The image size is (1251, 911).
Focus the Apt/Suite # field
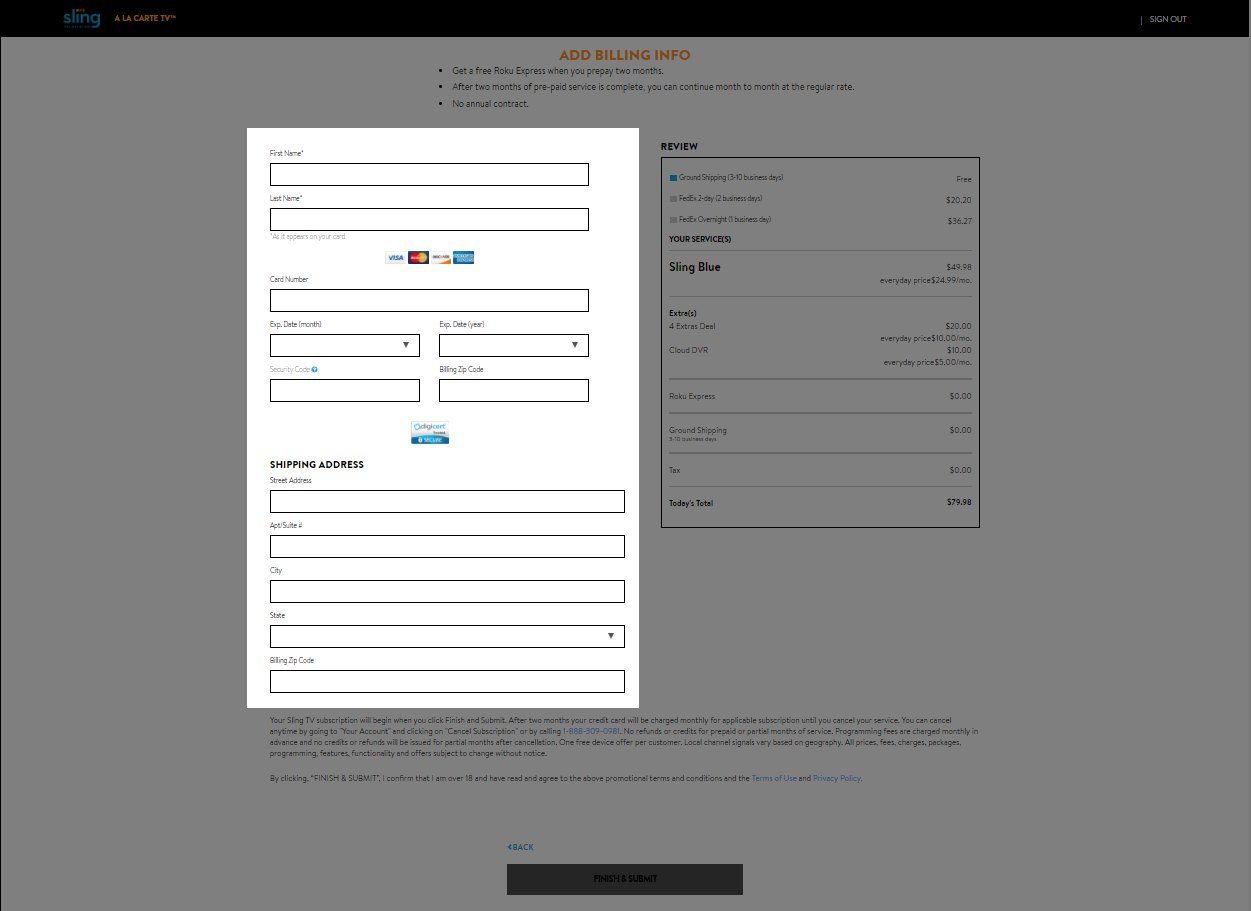click(x=447, y=546)
